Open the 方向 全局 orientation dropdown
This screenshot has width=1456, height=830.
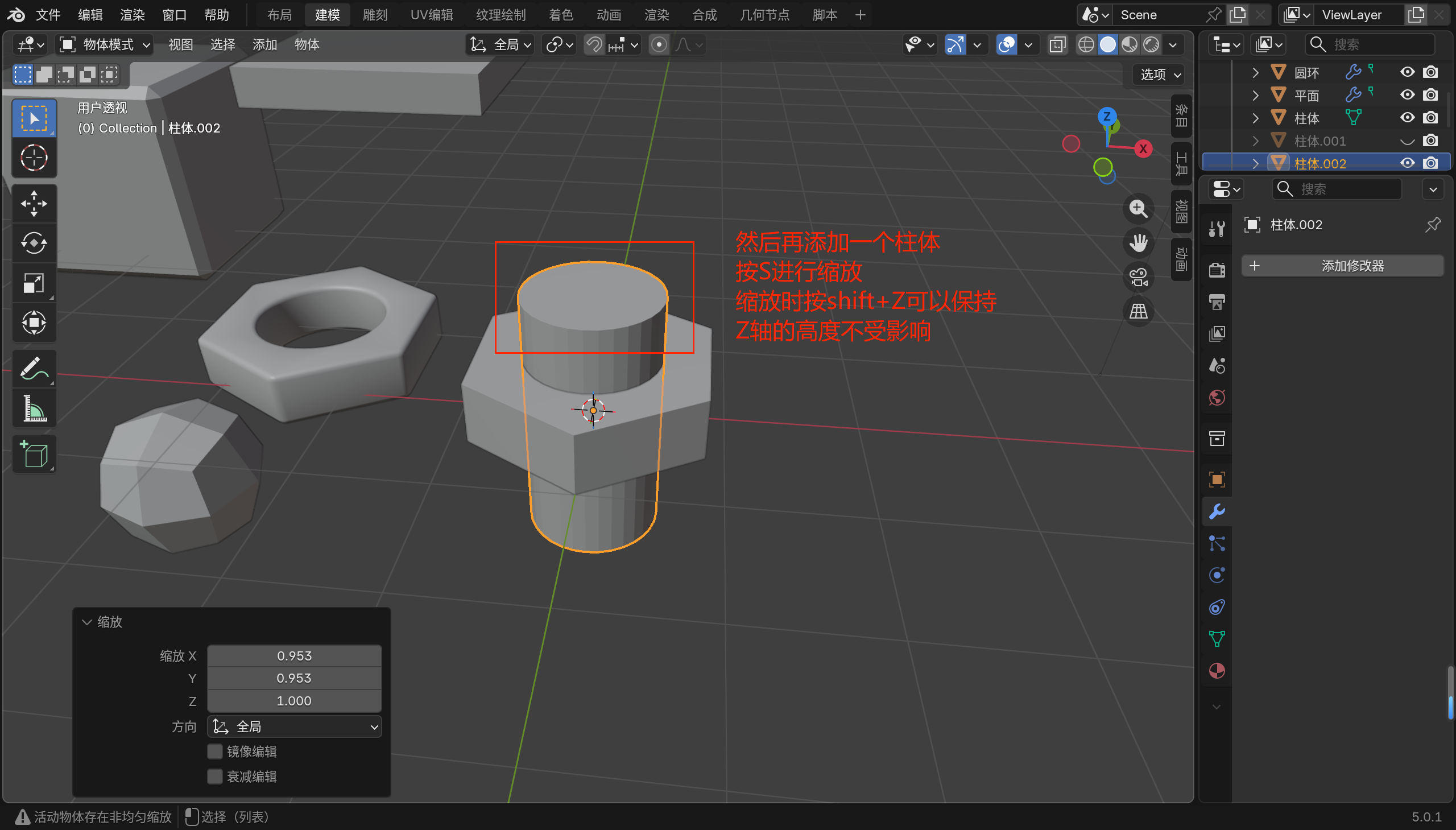pyautogui.click(x=294, y=727)
